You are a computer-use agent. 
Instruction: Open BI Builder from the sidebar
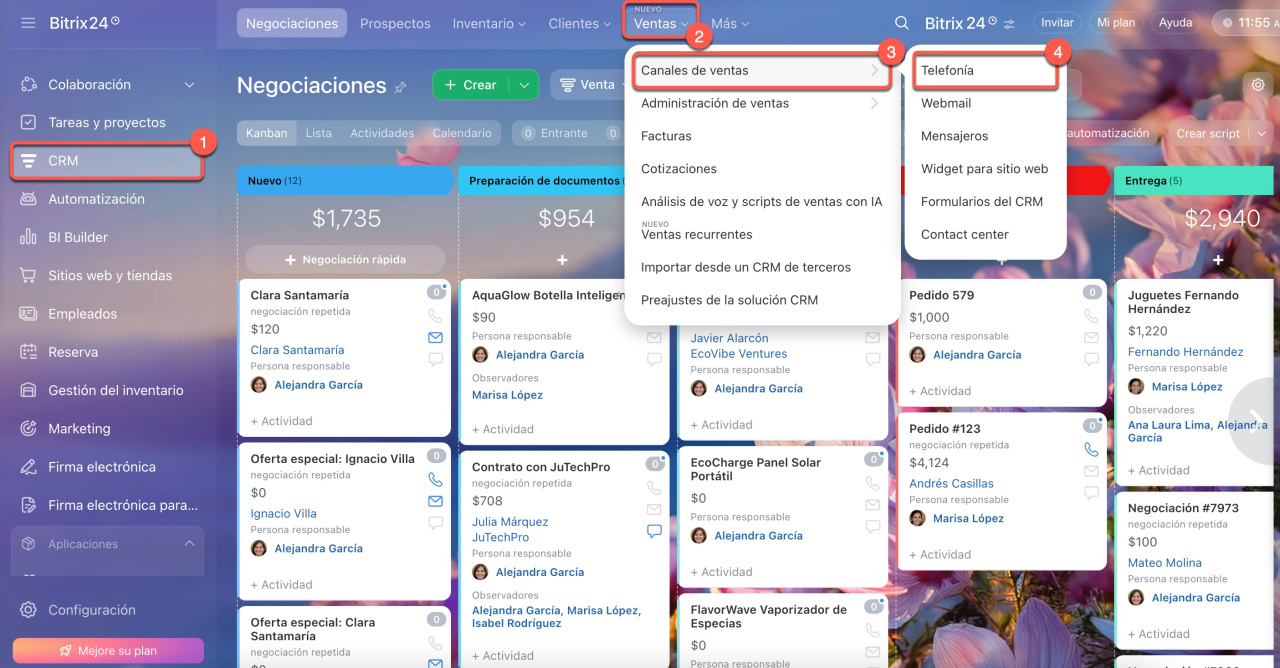(78, 237)
